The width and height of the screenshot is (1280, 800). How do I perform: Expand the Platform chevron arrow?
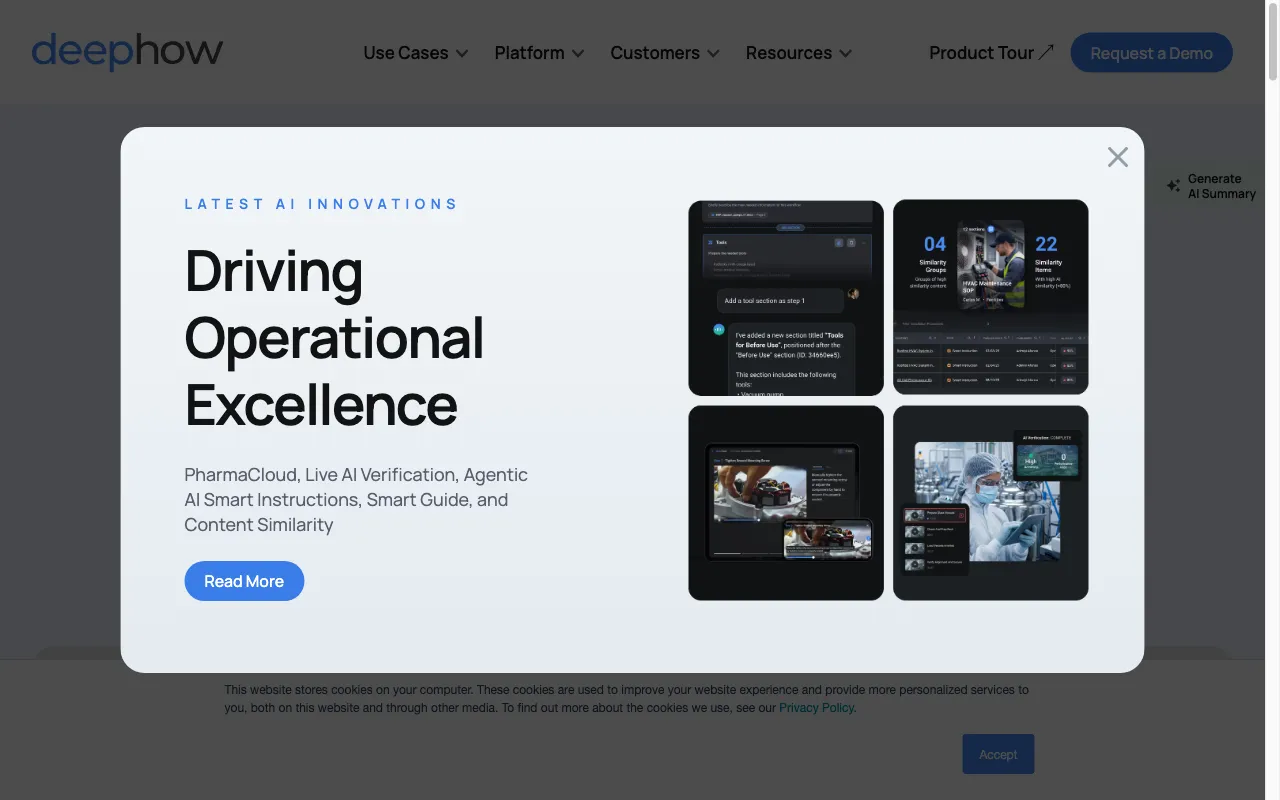(578, 54)
